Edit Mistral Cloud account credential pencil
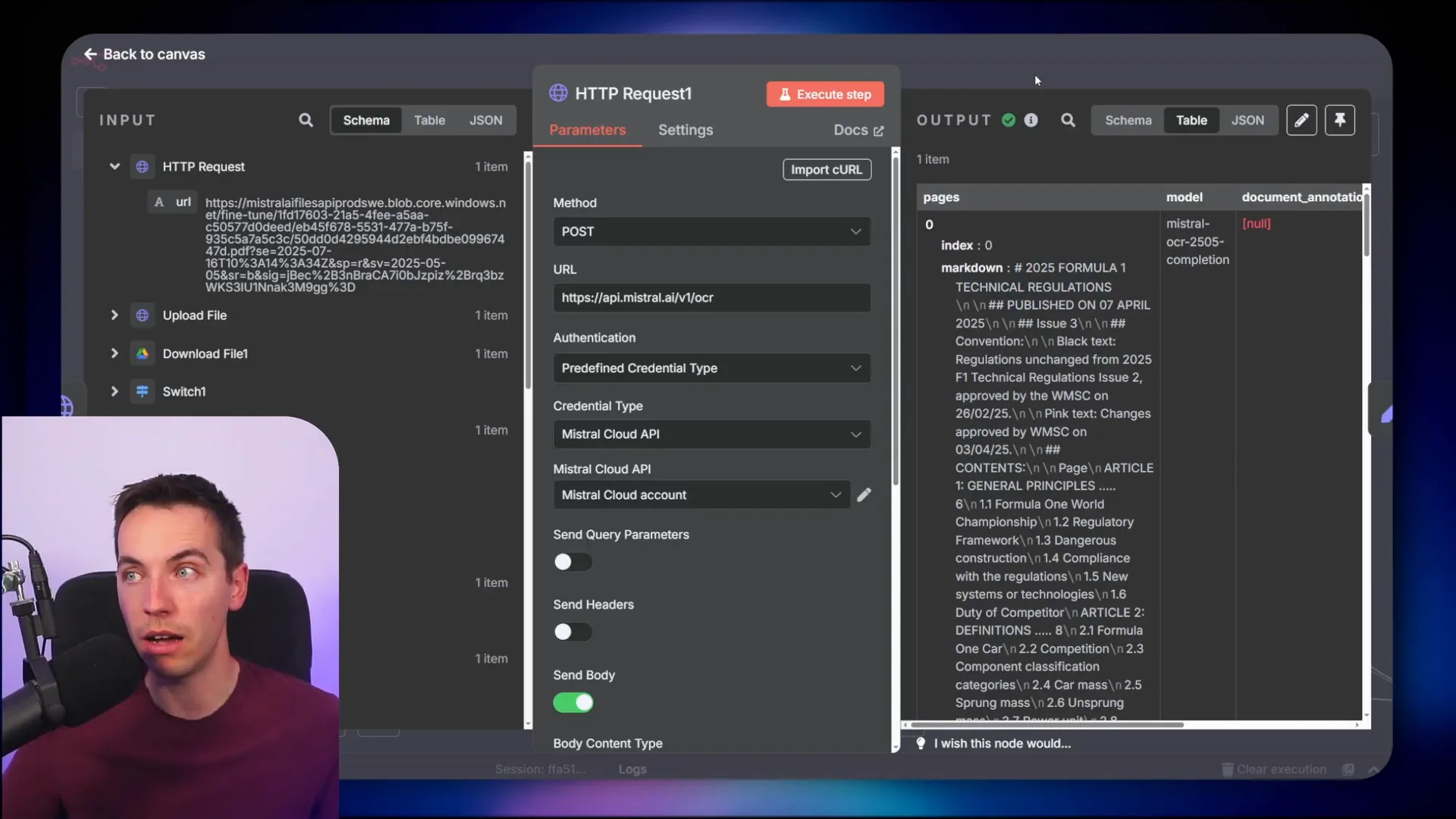The image size is (1456, 819). 864,495
